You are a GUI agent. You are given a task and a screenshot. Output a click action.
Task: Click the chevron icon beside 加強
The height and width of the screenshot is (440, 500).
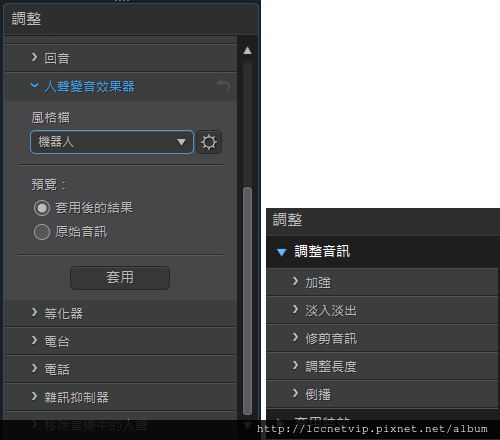295,281
